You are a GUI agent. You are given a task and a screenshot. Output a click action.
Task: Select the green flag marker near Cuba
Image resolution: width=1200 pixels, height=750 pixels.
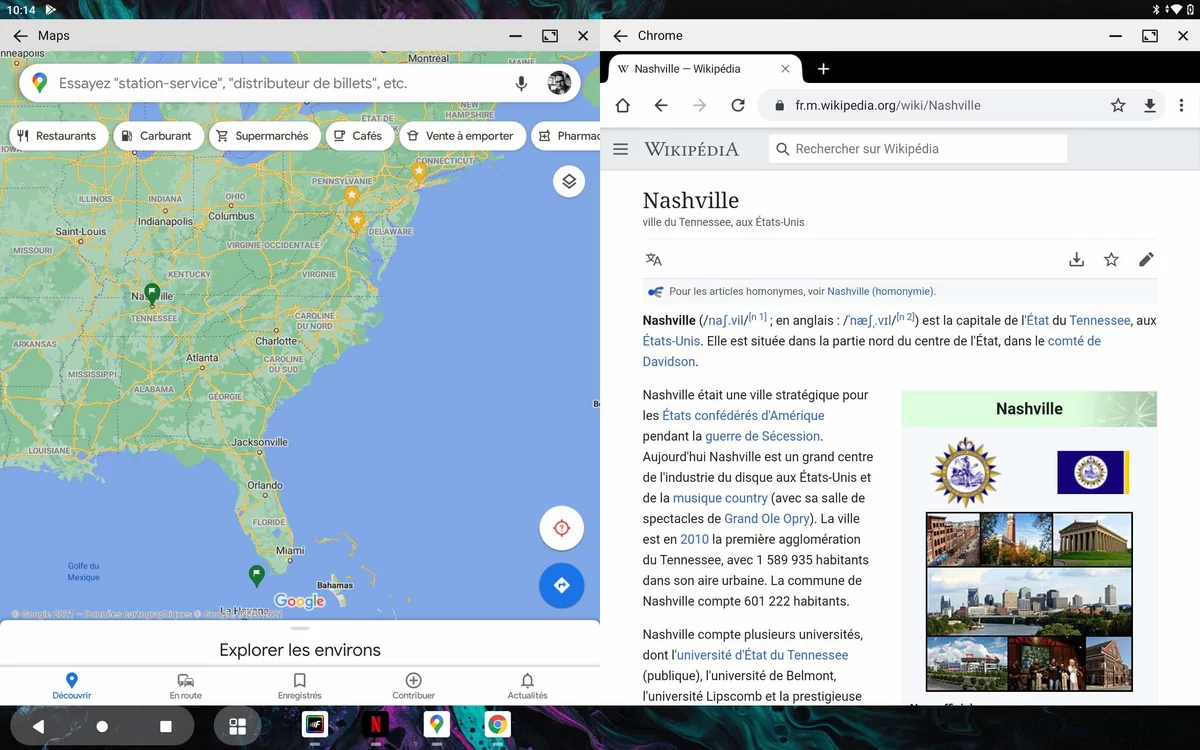[x=257, y=575]
